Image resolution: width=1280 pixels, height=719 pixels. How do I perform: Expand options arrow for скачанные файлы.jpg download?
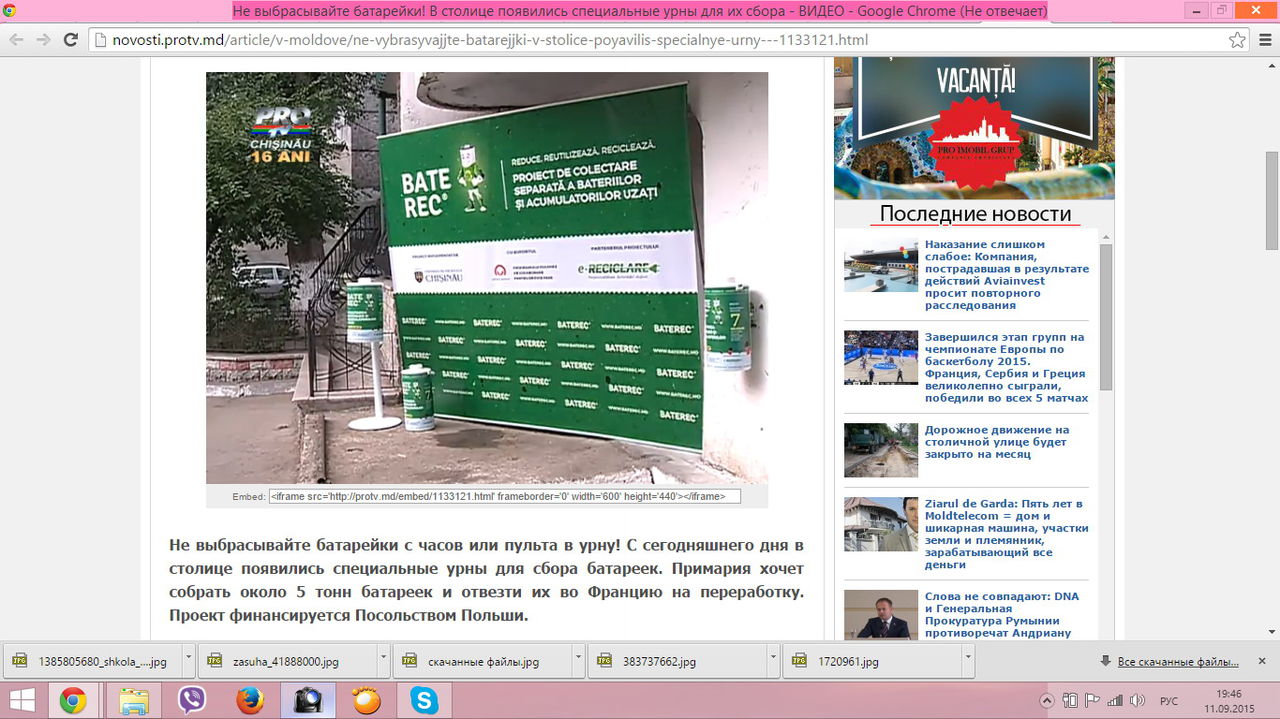(579, 661)
